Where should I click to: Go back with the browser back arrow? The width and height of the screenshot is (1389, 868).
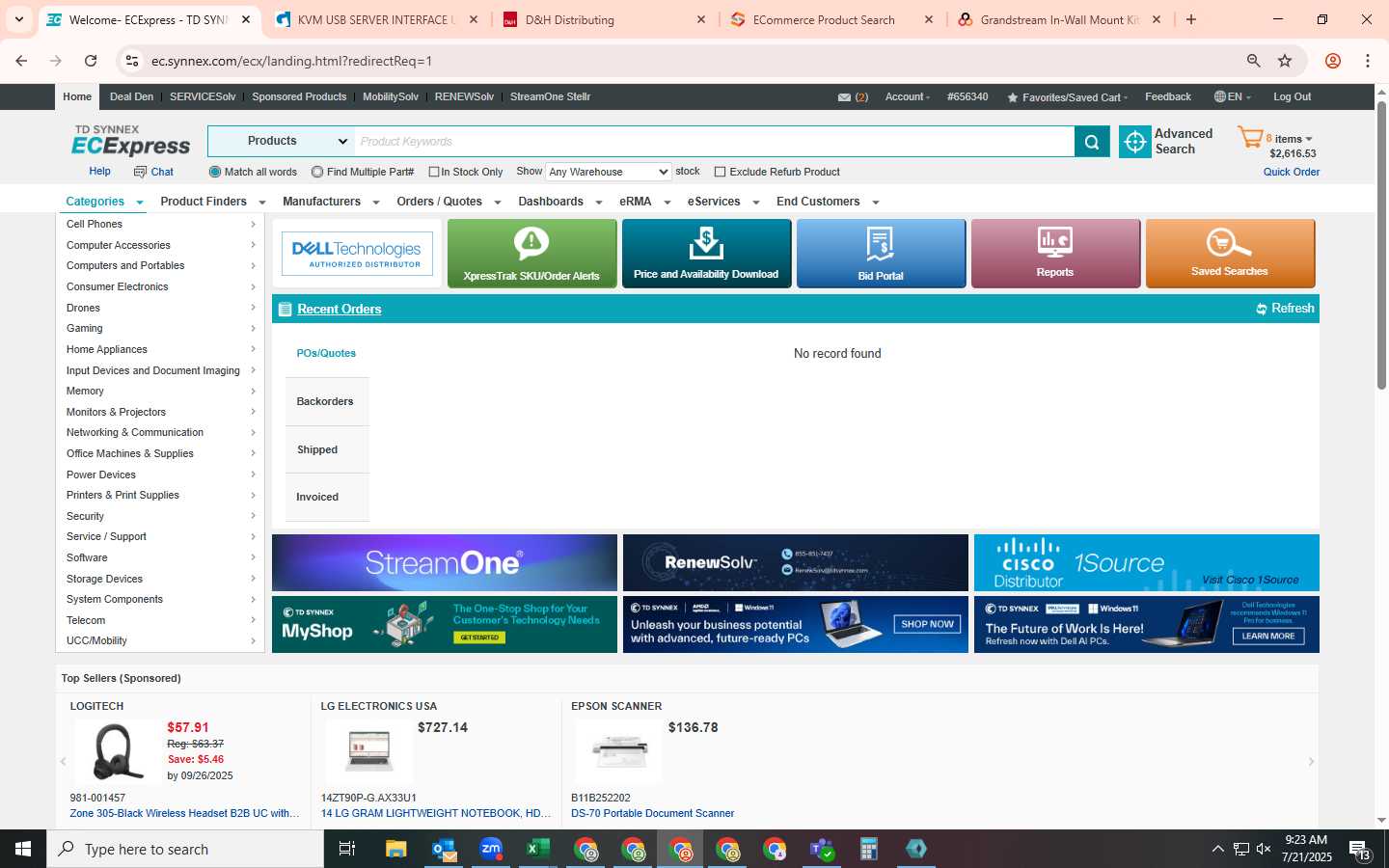point(21,61)
